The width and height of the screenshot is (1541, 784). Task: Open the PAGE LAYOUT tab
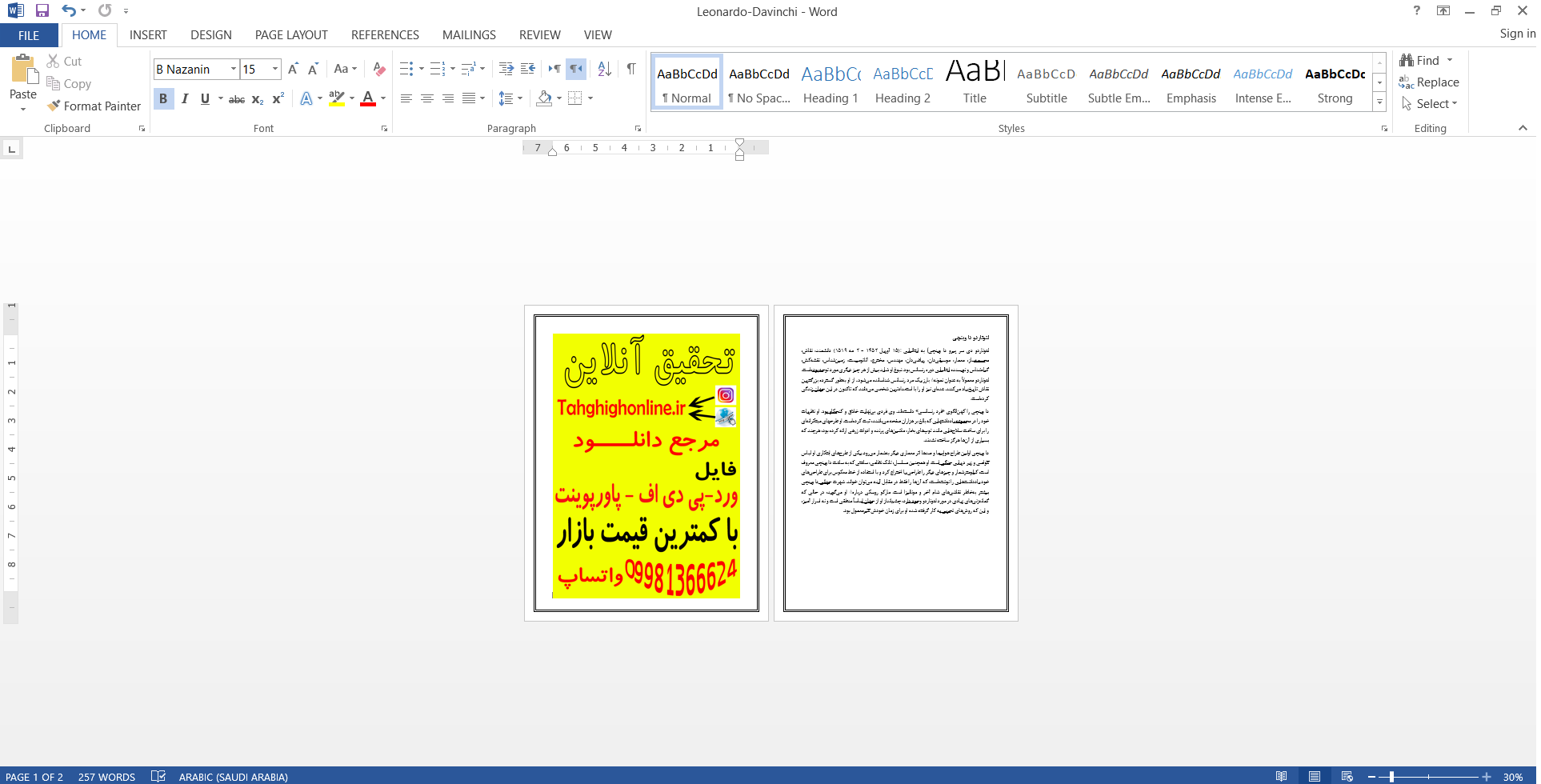click(291, 35)
